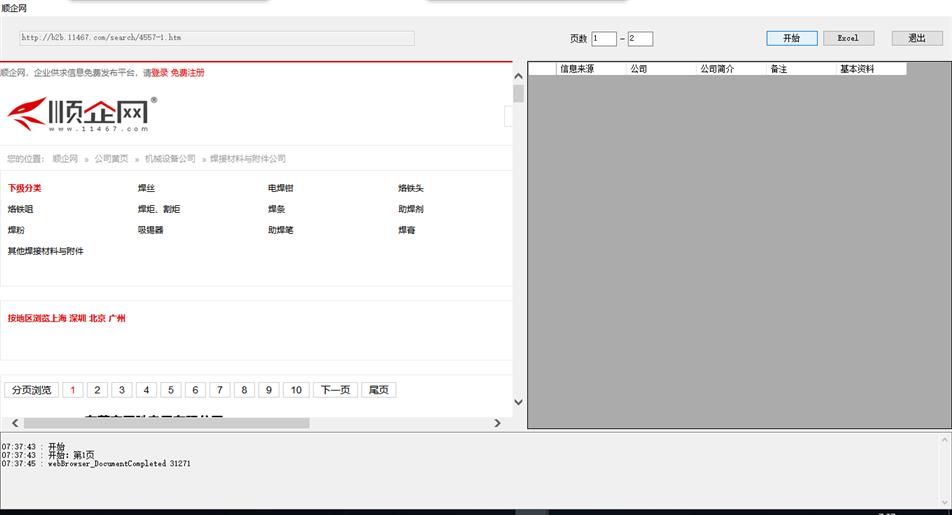952x515 pixels.
Task: Go to pagination page 10
Action: point(296,390)
